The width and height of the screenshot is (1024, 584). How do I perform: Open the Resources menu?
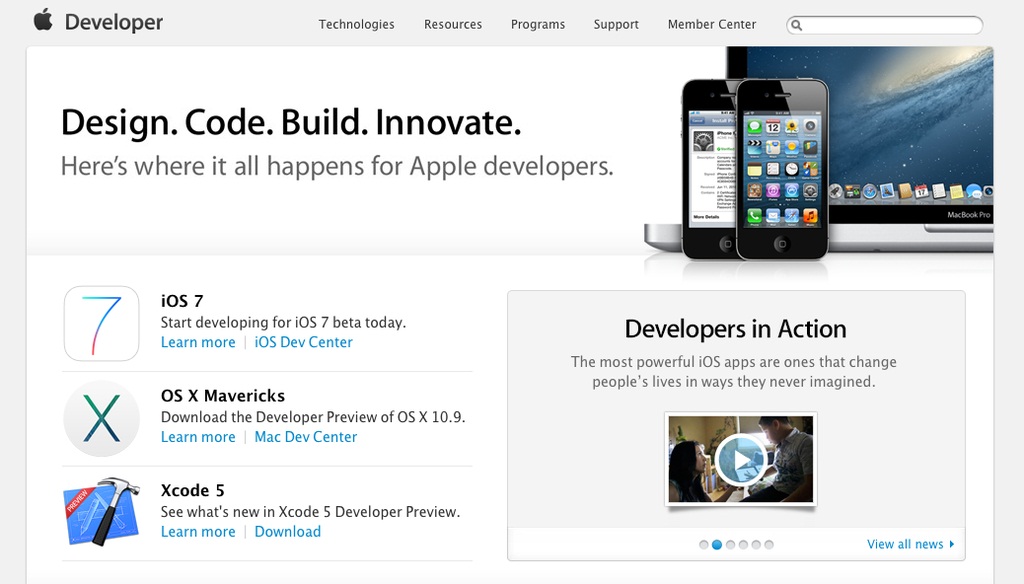pyautogui.click(x=453, y=24)
